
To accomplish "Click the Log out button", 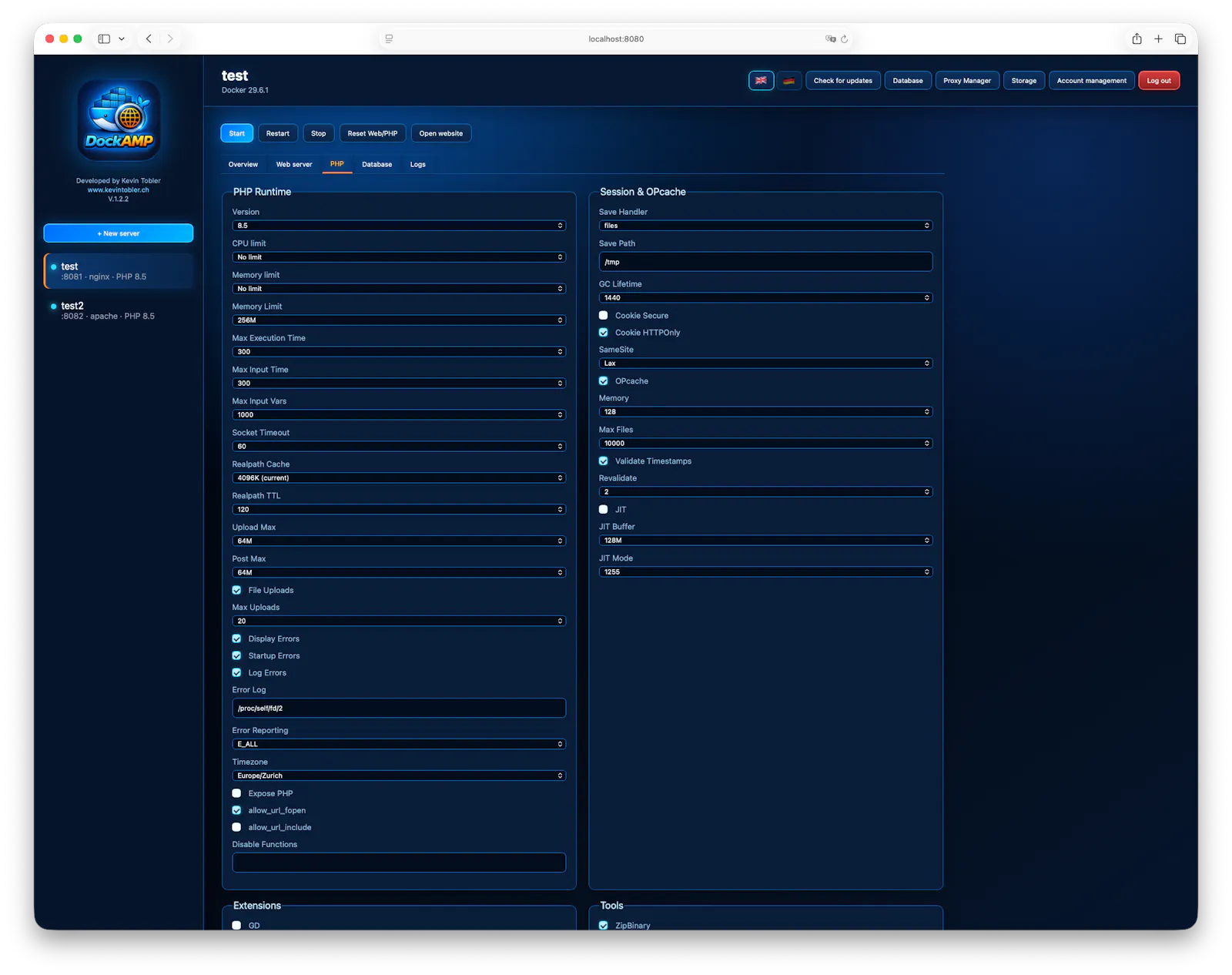I will tap(1159, 80).
